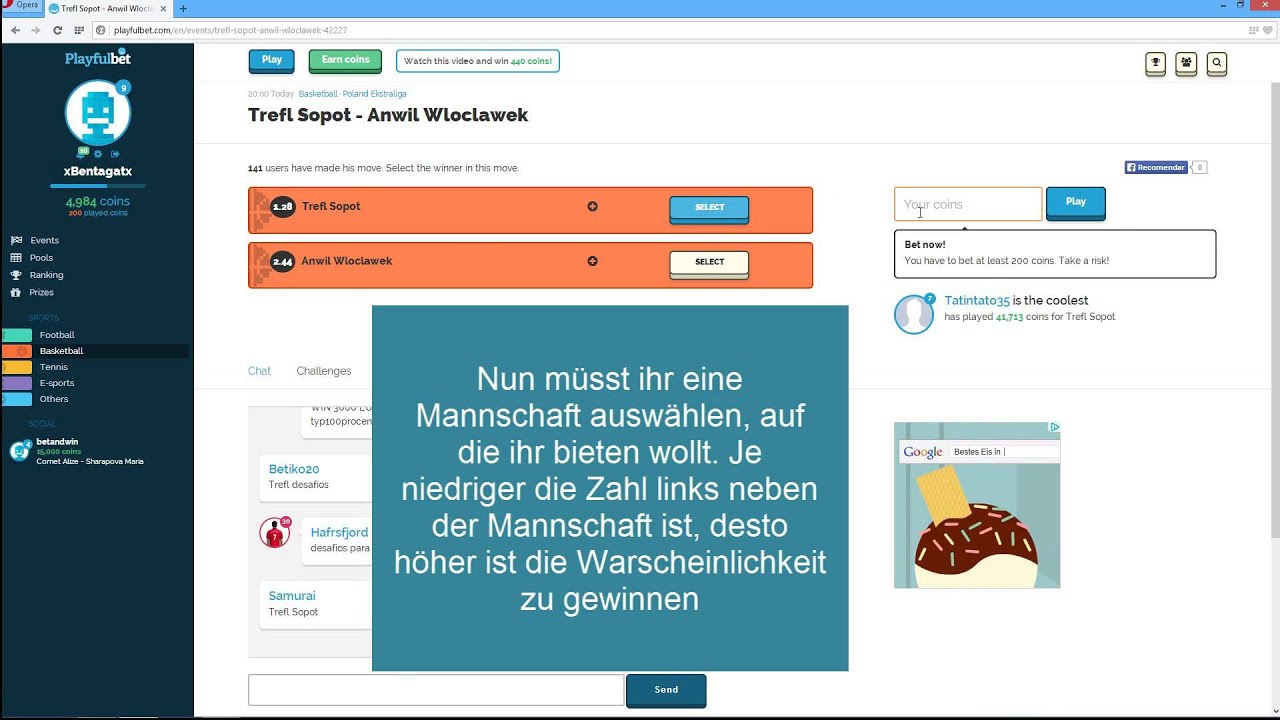
Task: Click the xBentagatx username
Action: click(98, 172)
